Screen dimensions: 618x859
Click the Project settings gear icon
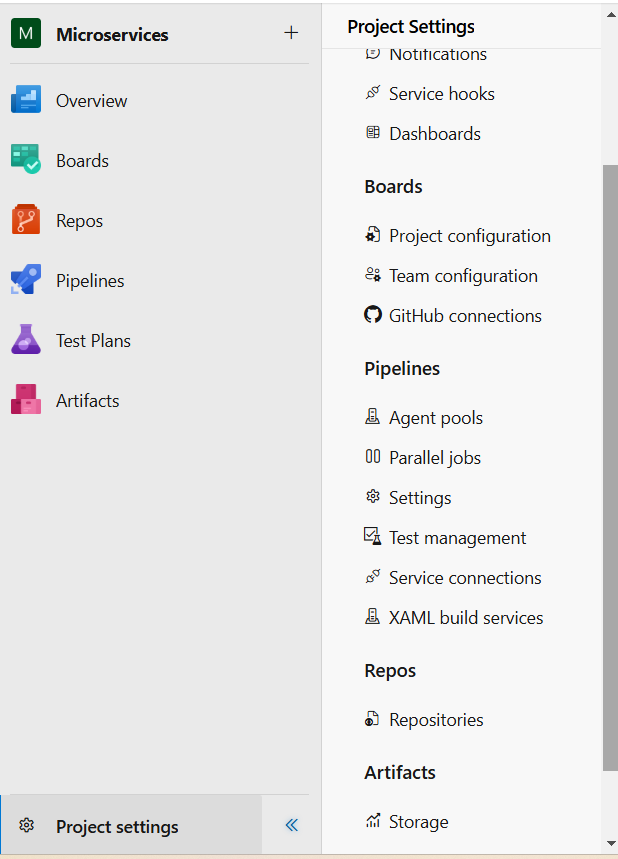(26, 825)
